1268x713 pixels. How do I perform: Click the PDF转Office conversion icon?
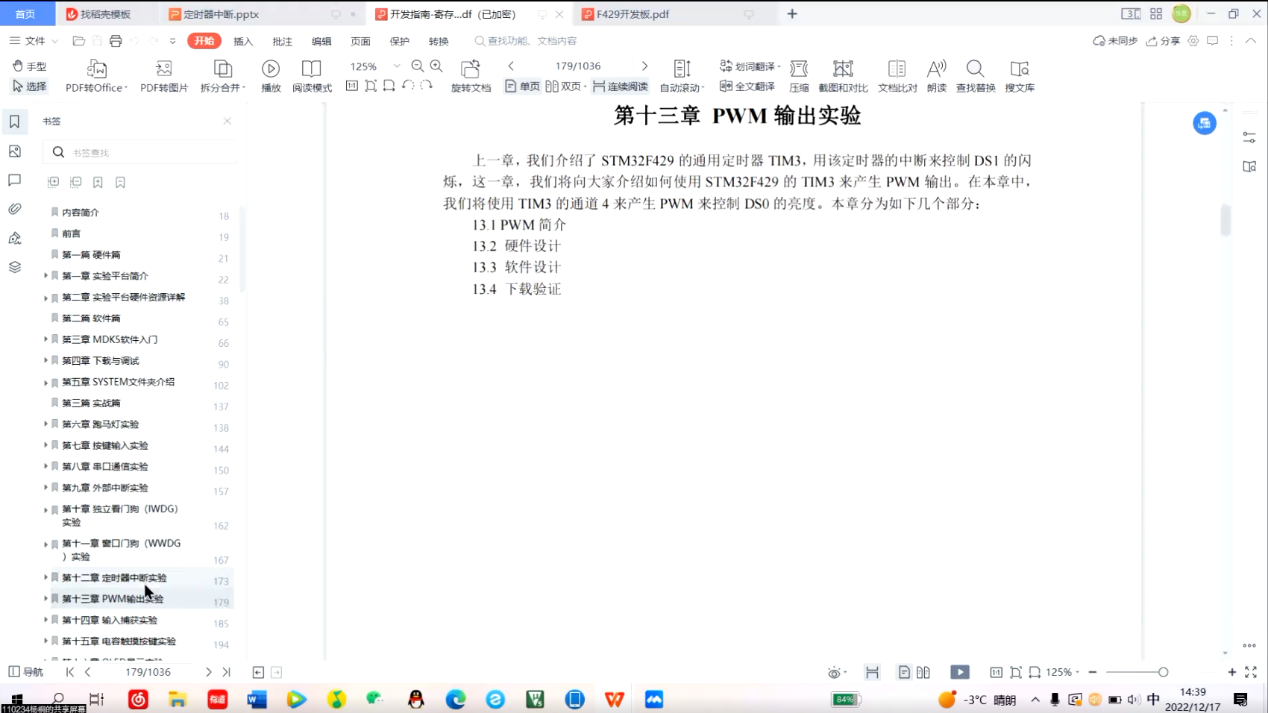(97, 69)
